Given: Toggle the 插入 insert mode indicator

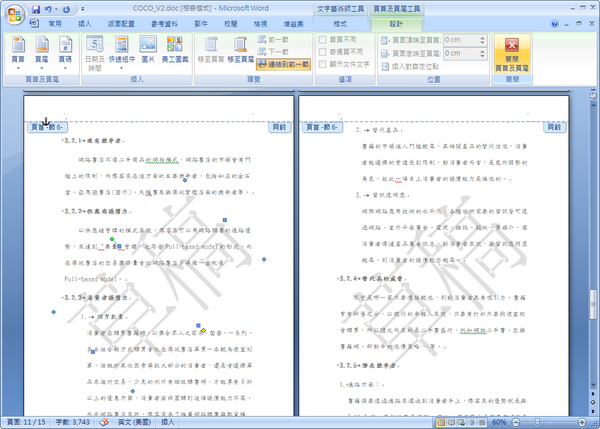Looking at the screenshot, I should (168, 422).
